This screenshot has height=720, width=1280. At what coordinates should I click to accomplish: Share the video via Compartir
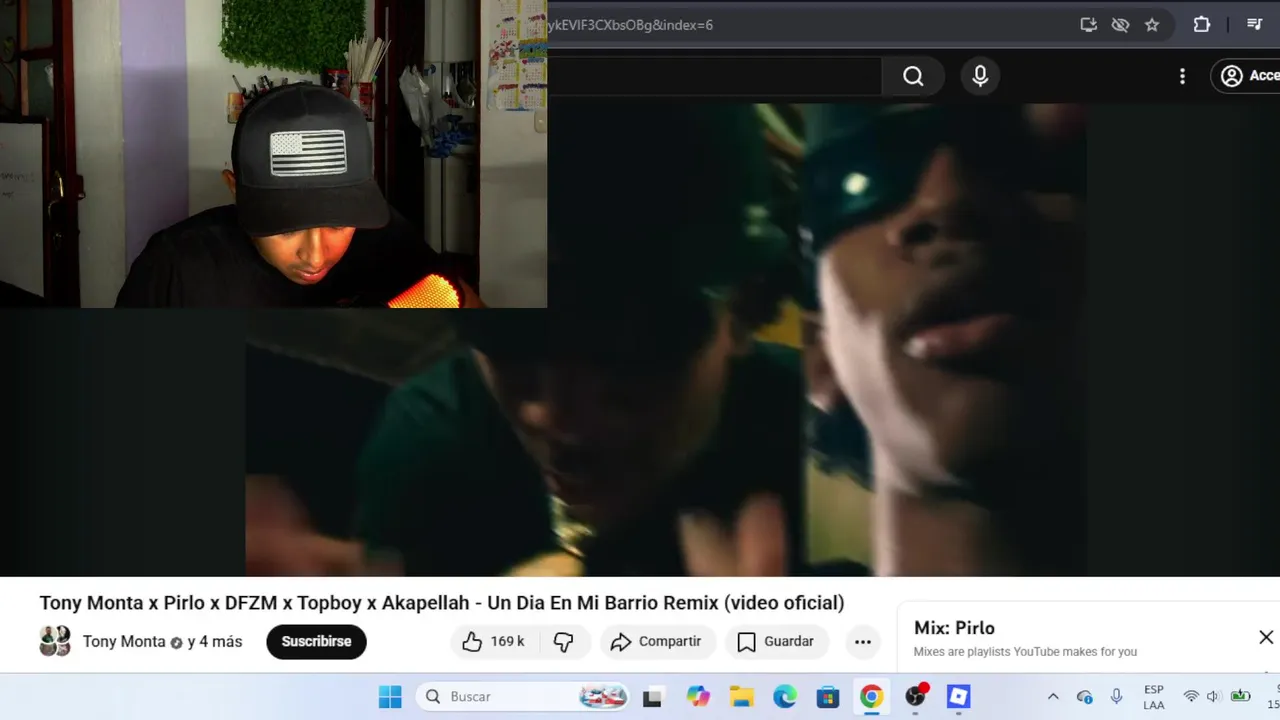click(x=657, y=642)
